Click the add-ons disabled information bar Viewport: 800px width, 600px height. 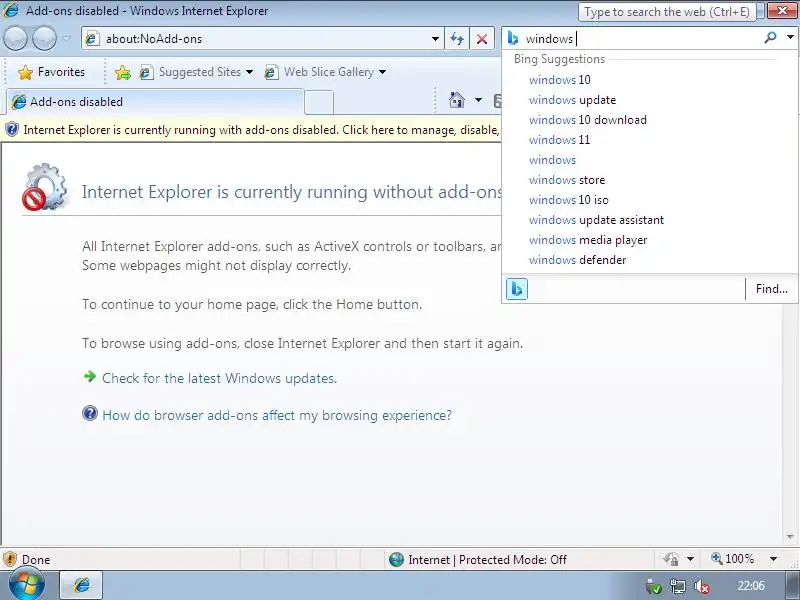[x=252, y=130]
